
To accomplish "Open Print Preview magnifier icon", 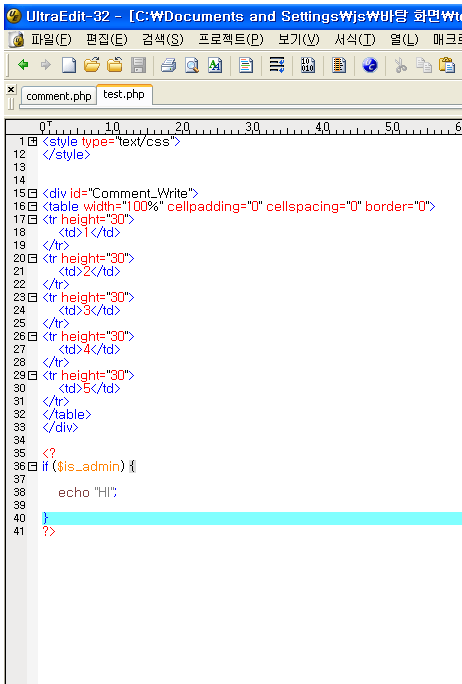I will (x=192, y=65).
